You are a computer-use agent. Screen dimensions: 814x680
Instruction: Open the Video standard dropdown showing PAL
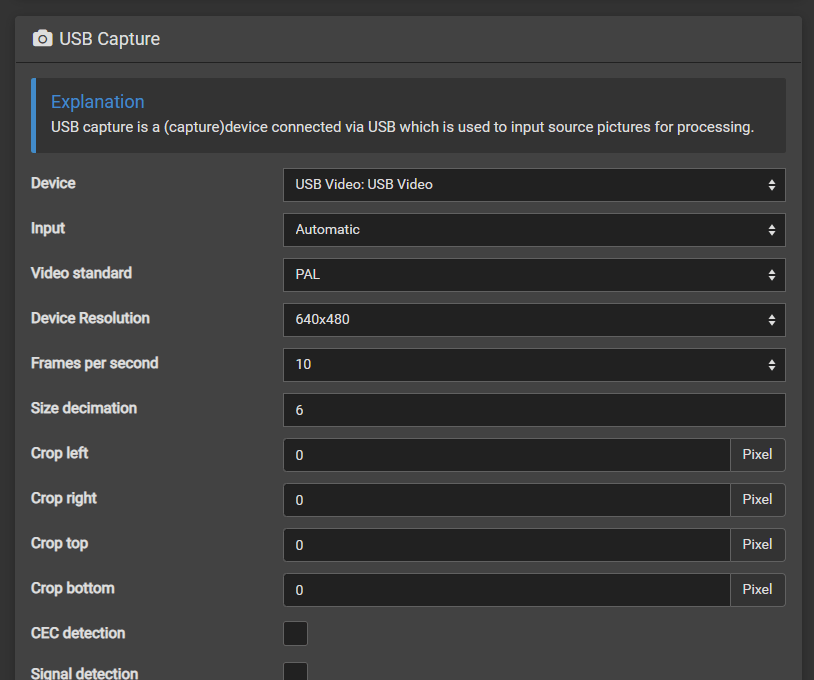point(534,275)
